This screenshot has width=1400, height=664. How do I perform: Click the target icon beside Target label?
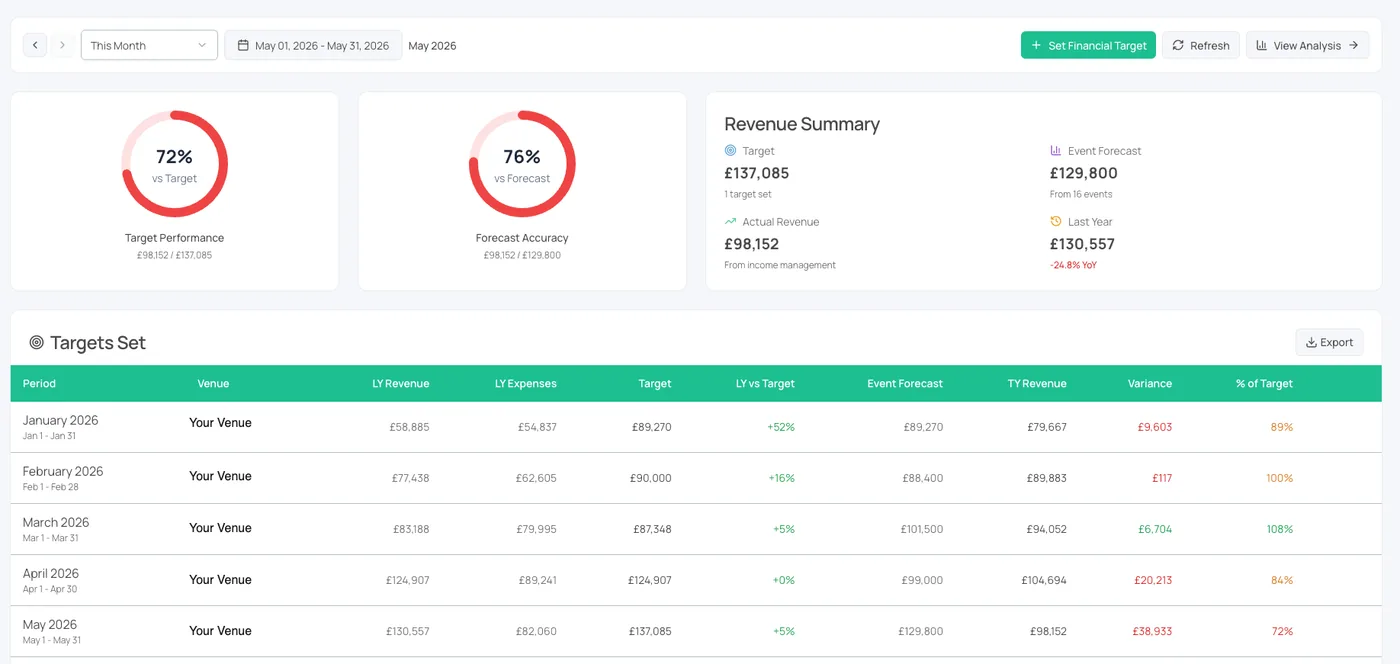tap(730, 151)
